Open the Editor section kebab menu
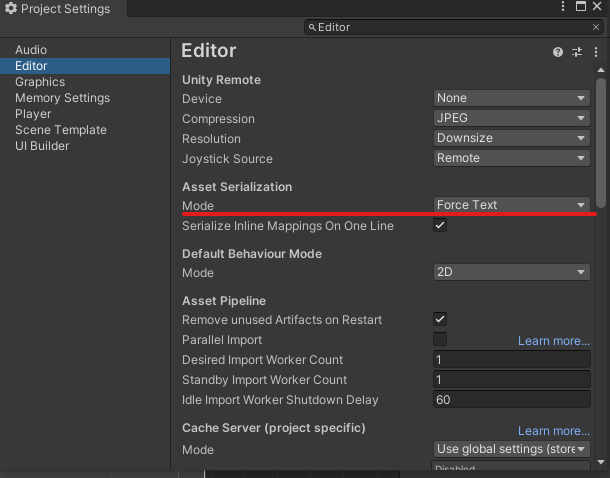This screenshot has height=478, width=610. (x=596, y=52)
